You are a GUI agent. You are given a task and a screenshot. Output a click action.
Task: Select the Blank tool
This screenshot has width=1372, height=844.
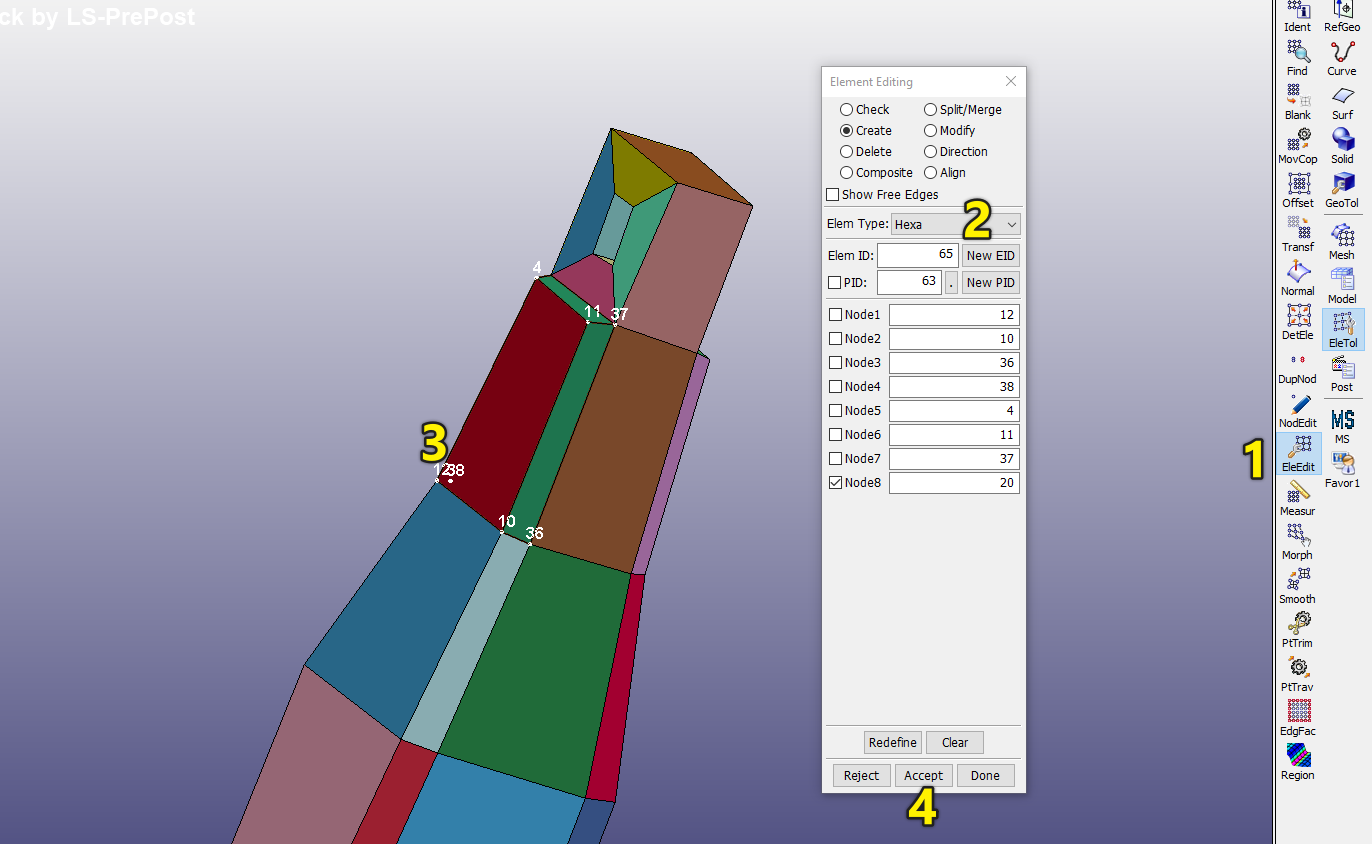tap(1298, 102)
